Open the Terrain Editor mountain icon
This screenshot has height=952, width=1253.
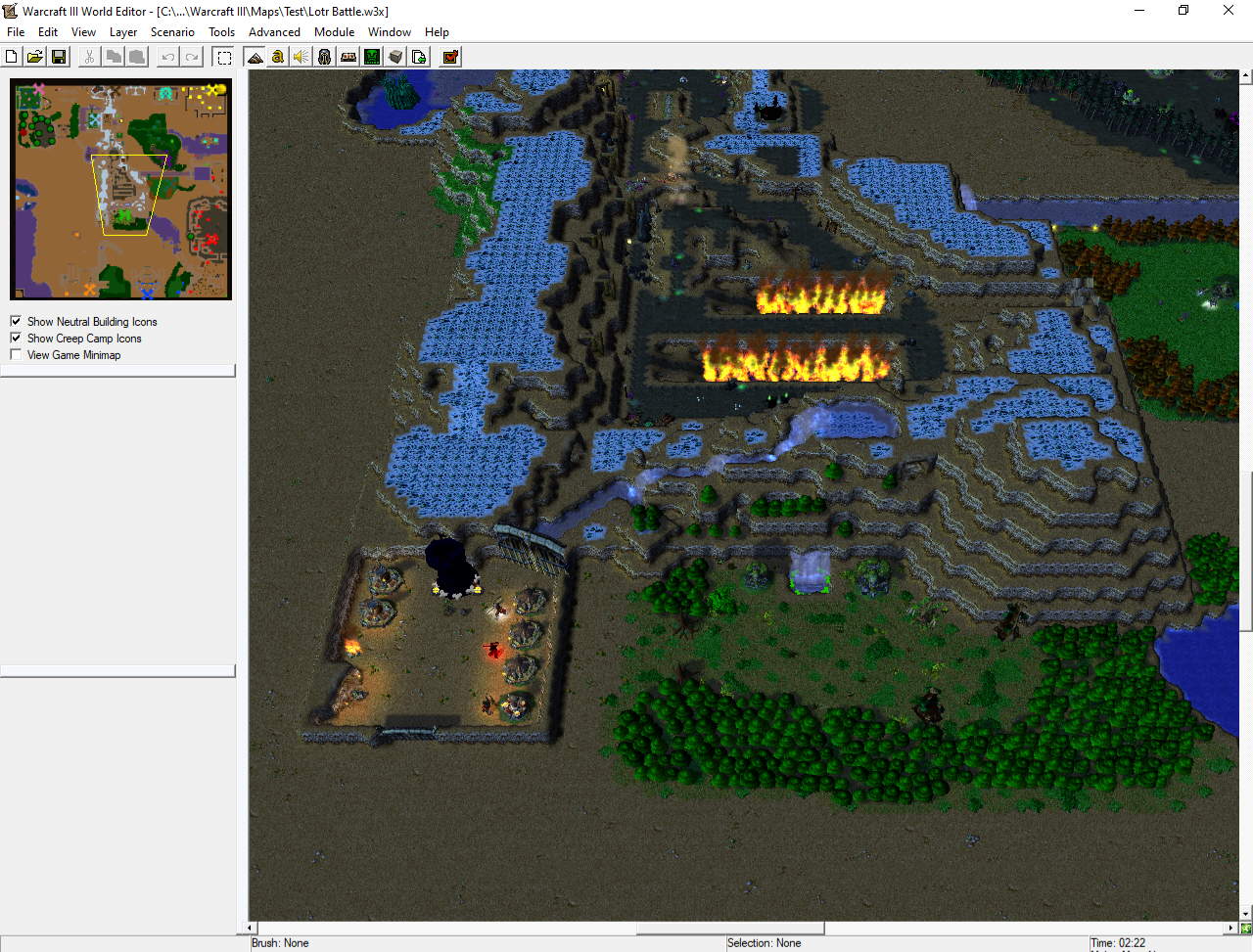coord(255,57)
